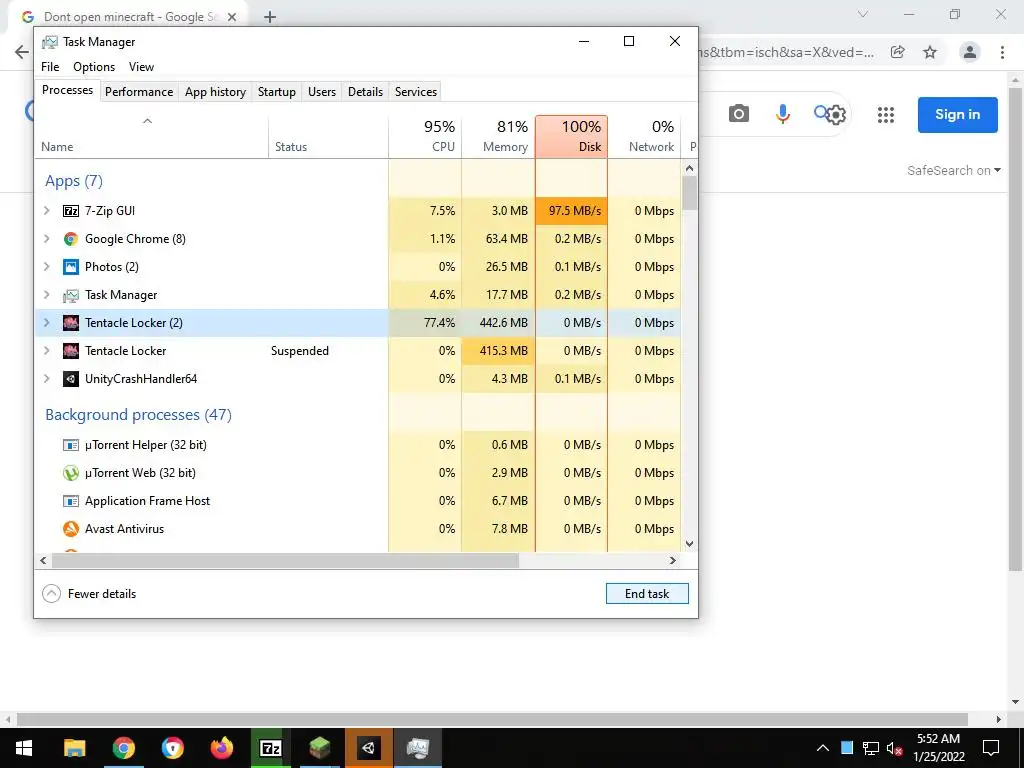Sort processes by Name column header
1024x768 pixels.
pos(152,136)
